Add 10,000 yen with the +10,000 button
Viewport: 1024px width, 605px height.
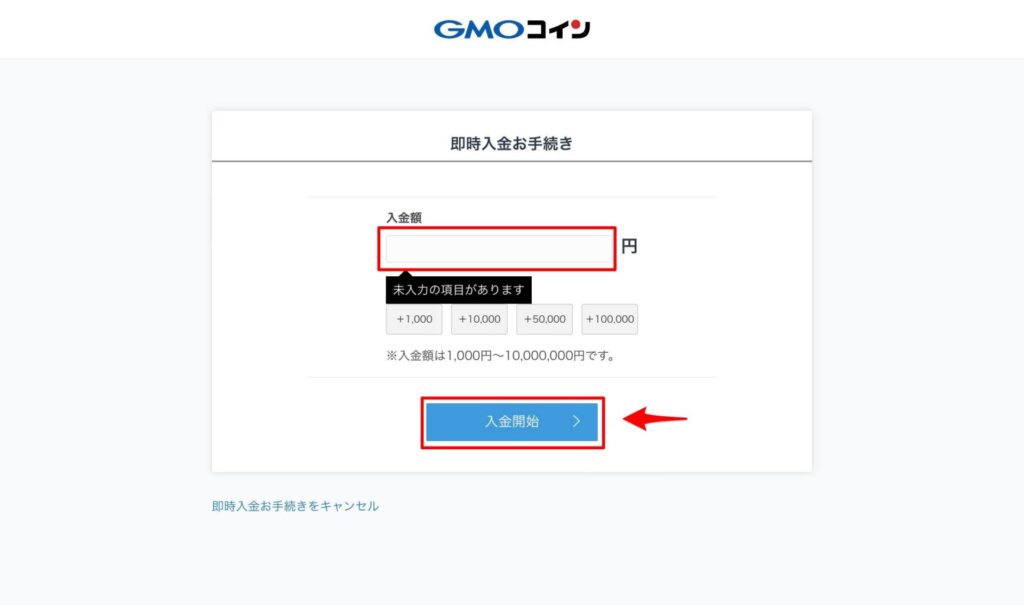coord(479,319)
